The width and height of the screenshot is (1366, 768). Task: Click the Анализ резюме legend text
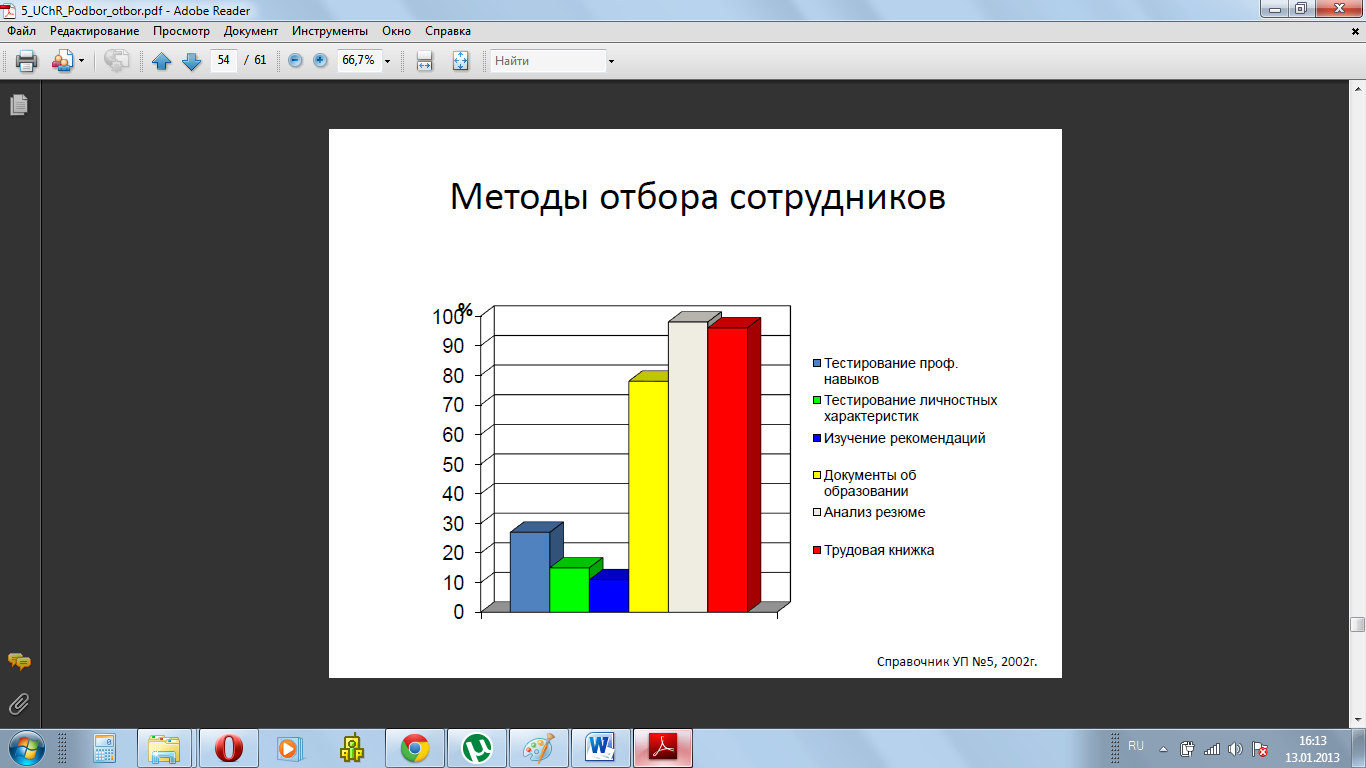coord(875,513)
